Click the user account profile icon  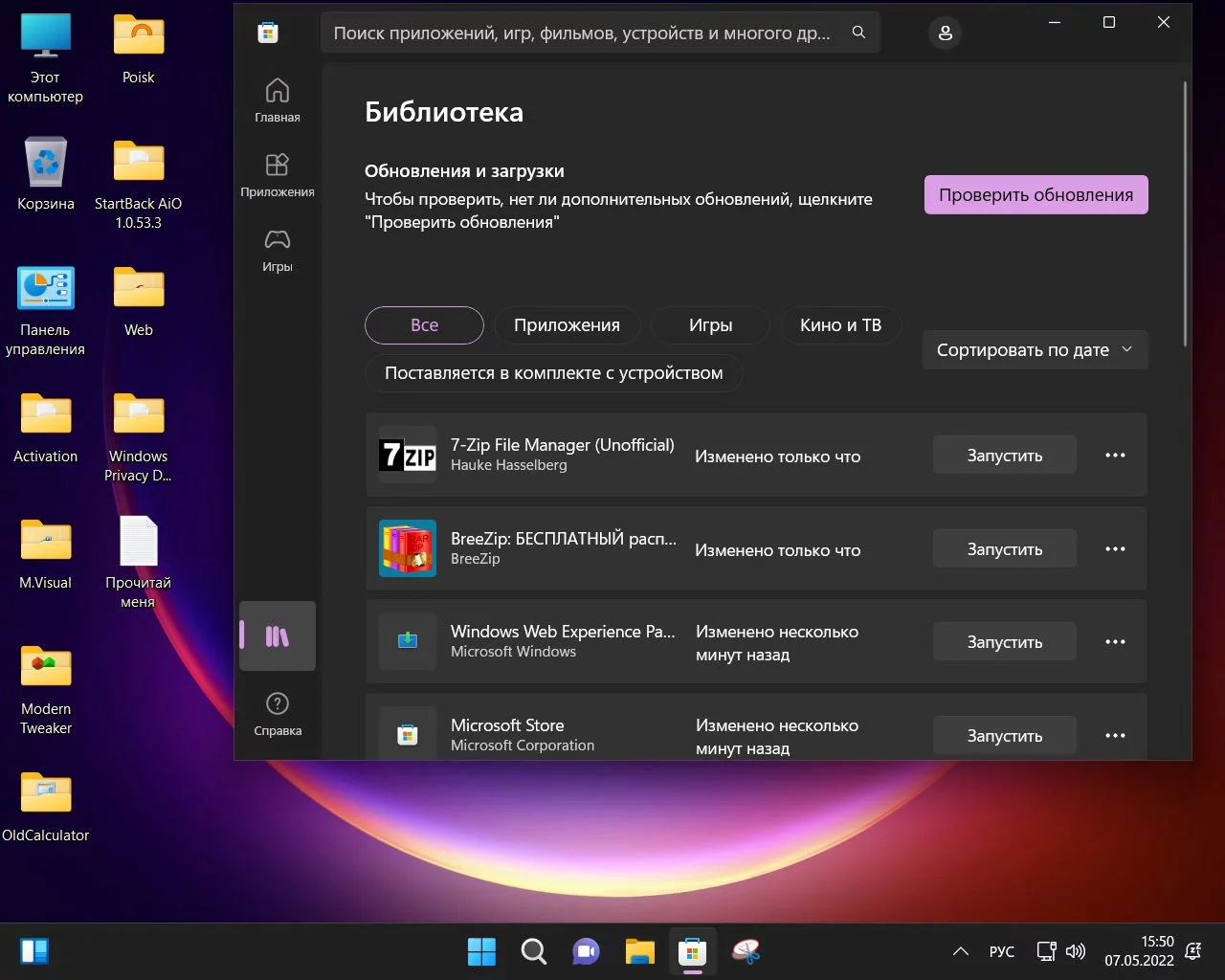click(945, 33)
